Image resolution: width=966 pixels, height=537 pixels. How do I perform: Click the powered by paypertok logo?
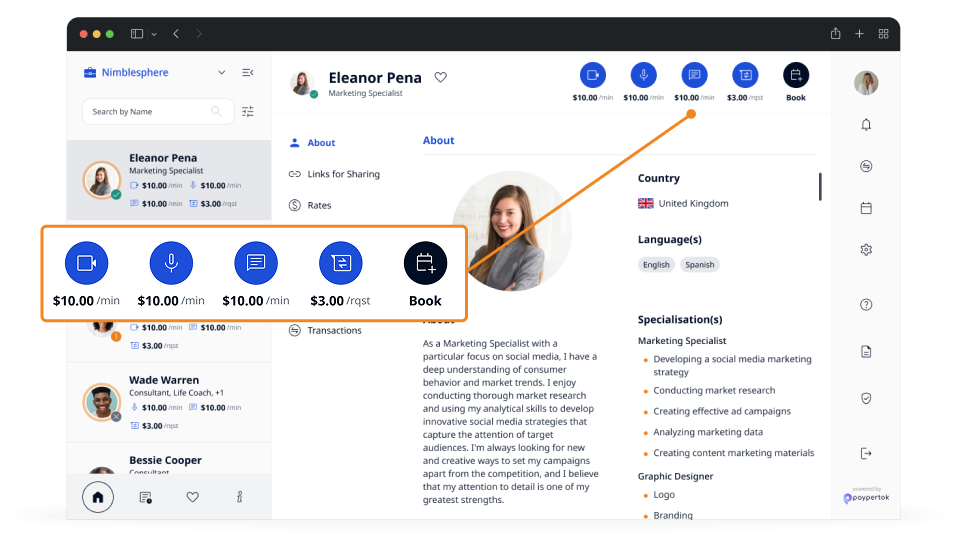(x=866, y=495)
